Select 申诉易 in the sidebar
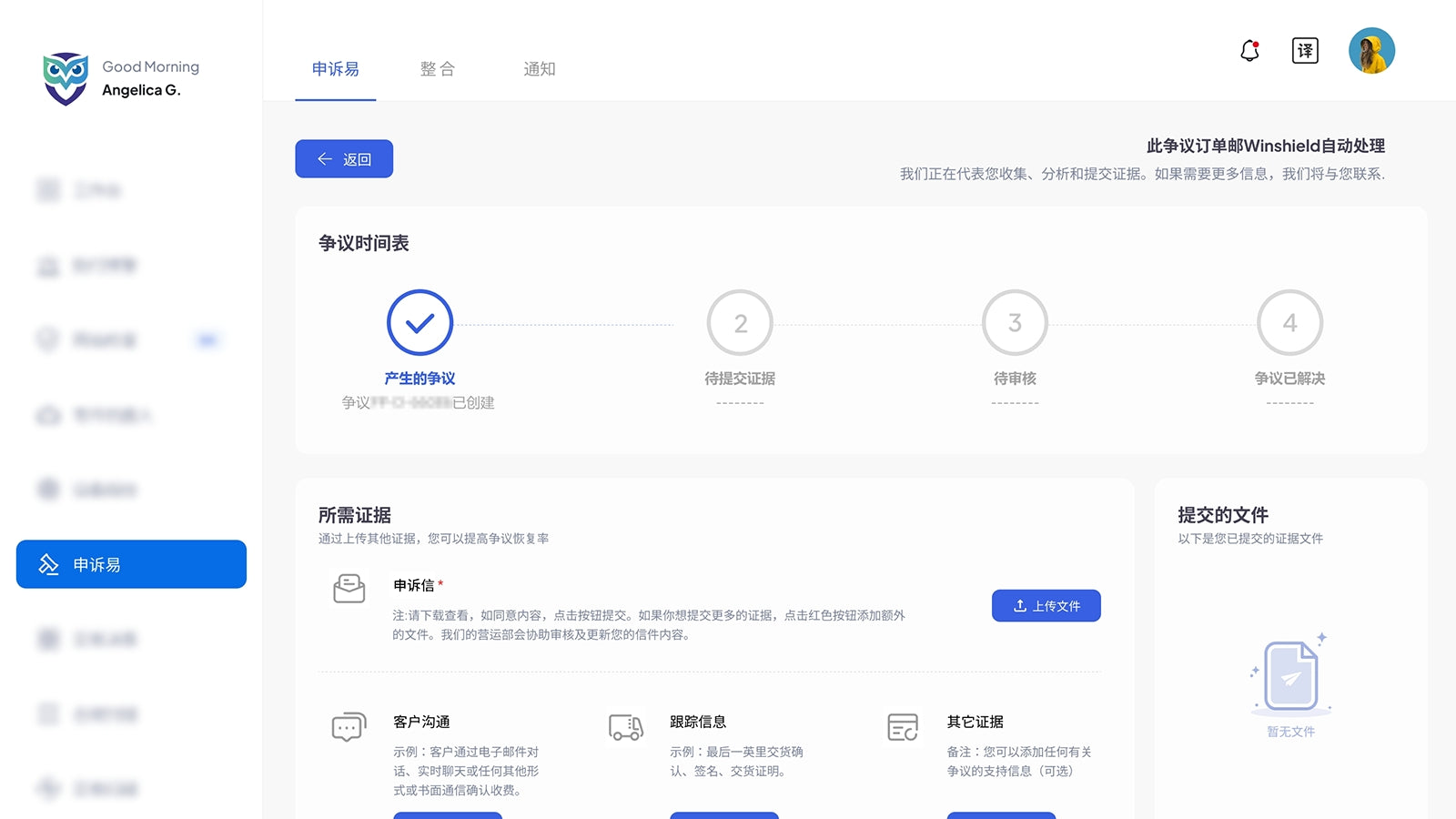 point(131,564)
